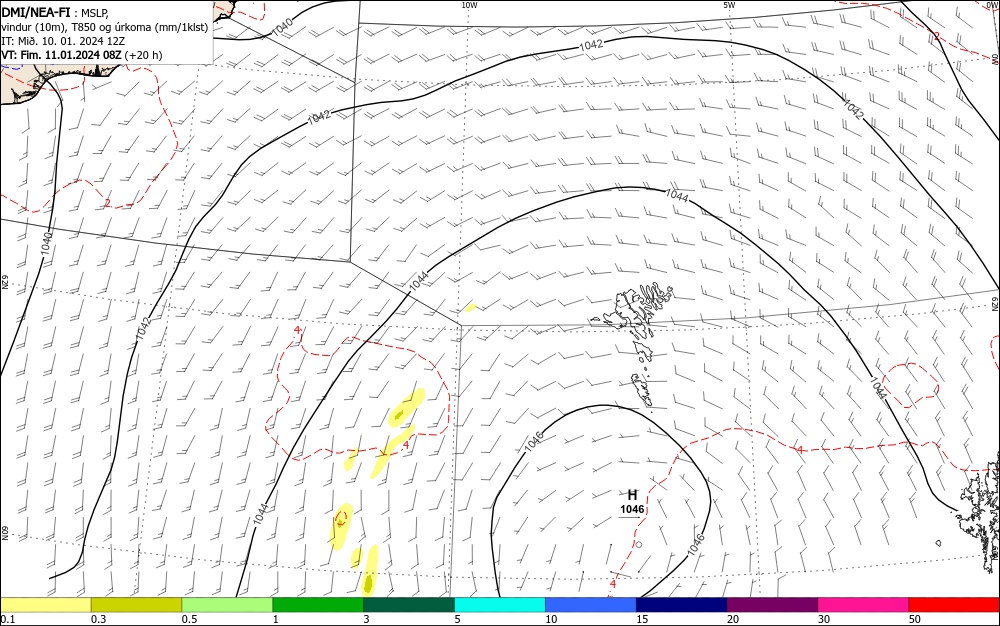Click the IT: Mið. 10. 01. 2024 12Z line
The height and width of the screenshot is (626, 1000).
[63, 41]
